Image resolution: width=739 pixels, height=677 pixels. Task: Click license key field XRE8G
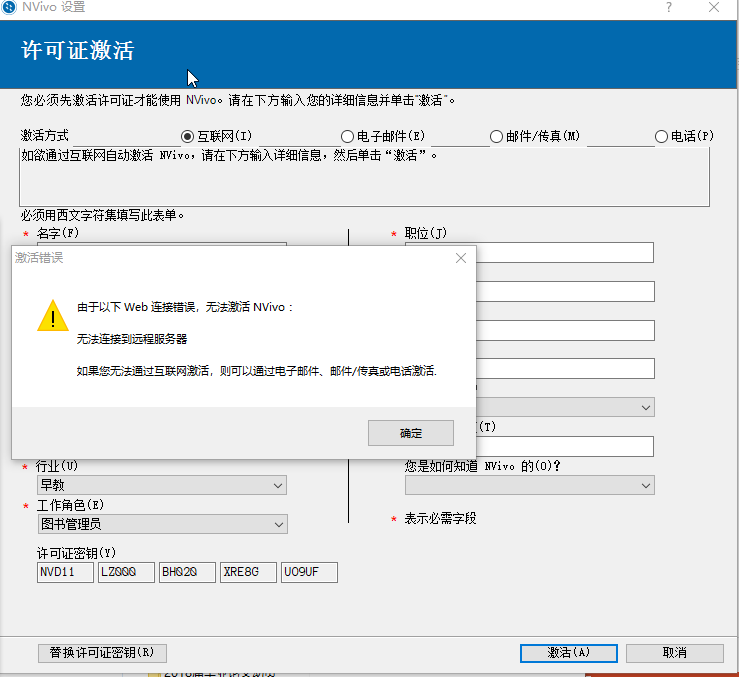coord(248,572)
